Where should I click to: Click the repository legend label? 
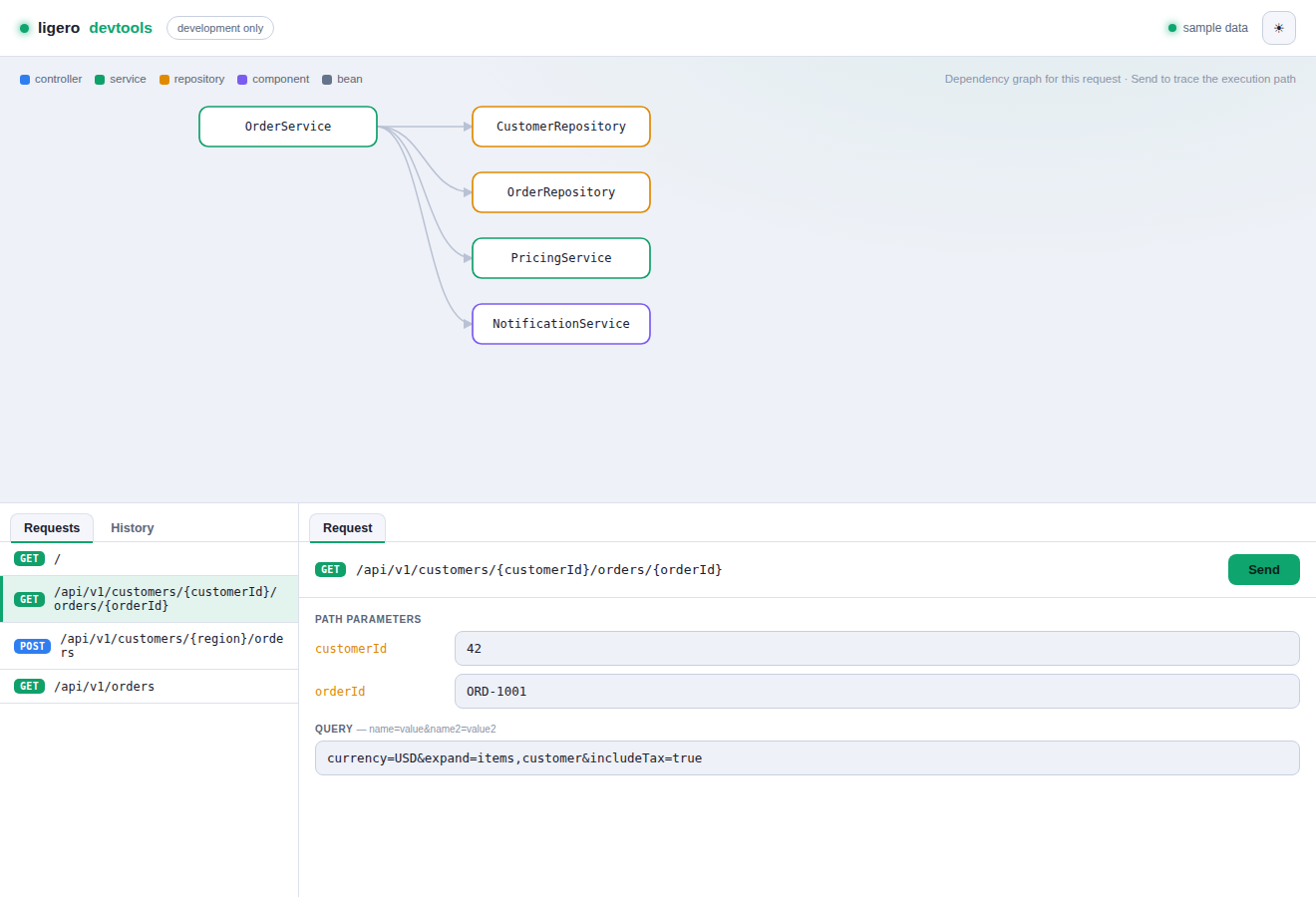point(199,80)
